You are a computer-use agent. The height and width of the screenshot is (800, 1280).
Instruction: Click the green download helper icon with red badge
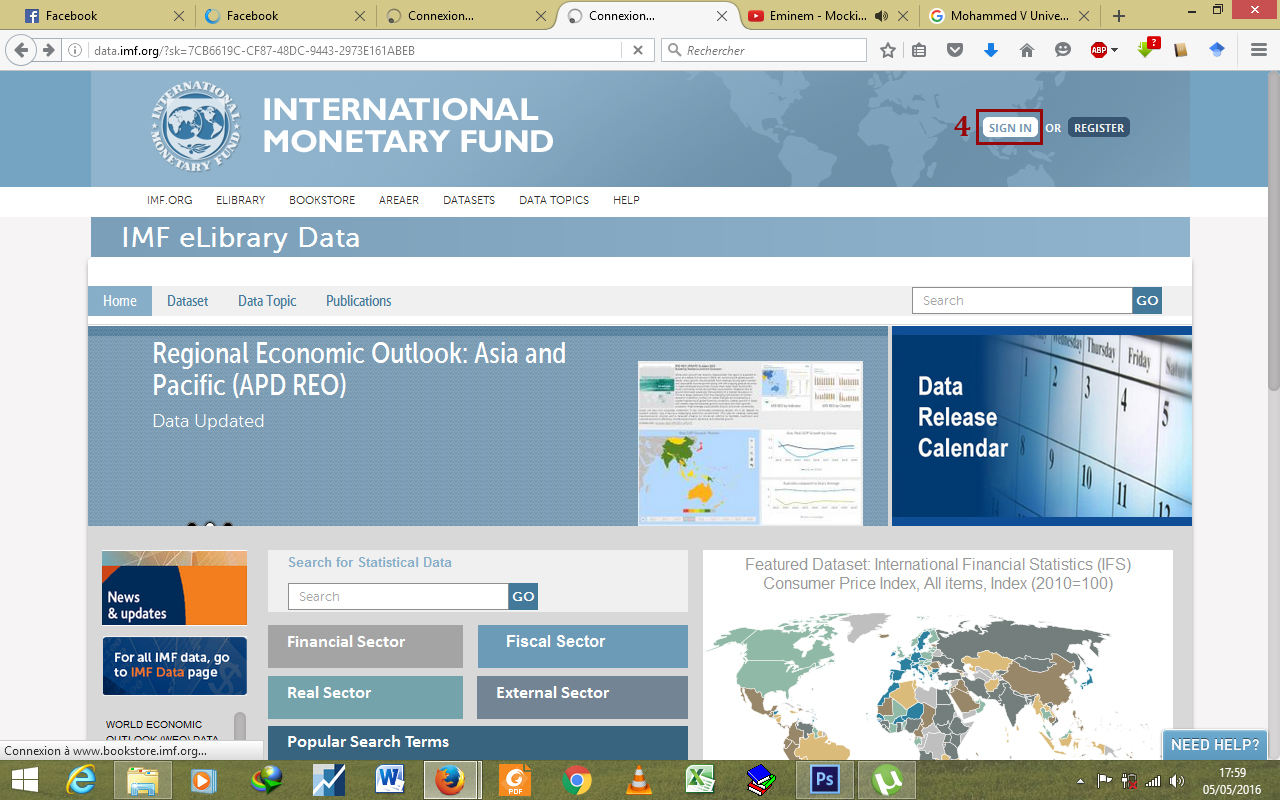(1148, 48)
